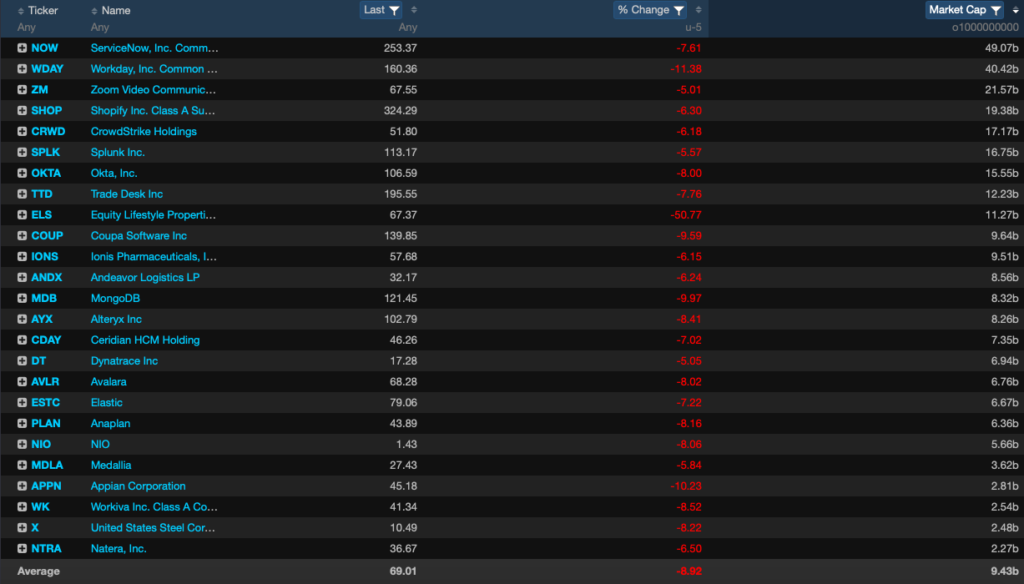Screen dimensions: 1024x584
Task: Click plus icon beside PLAN
Action: (22, 423)
